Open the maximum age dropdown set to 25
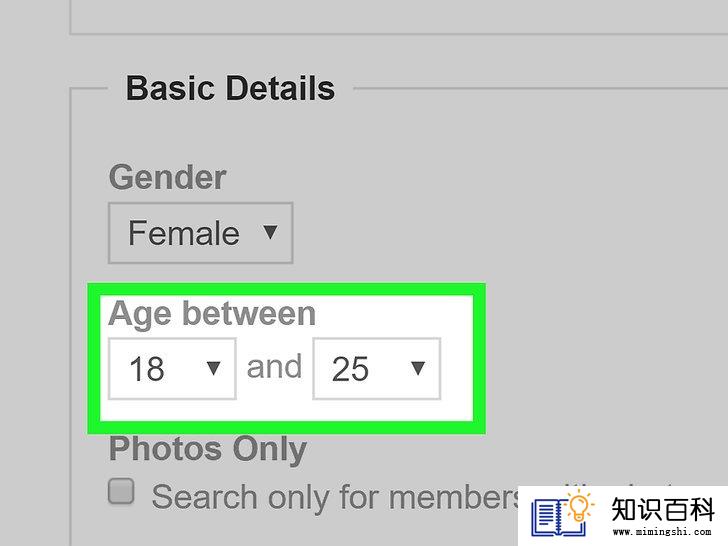Screen dimensions: 728x546 [x=377, y=369]
